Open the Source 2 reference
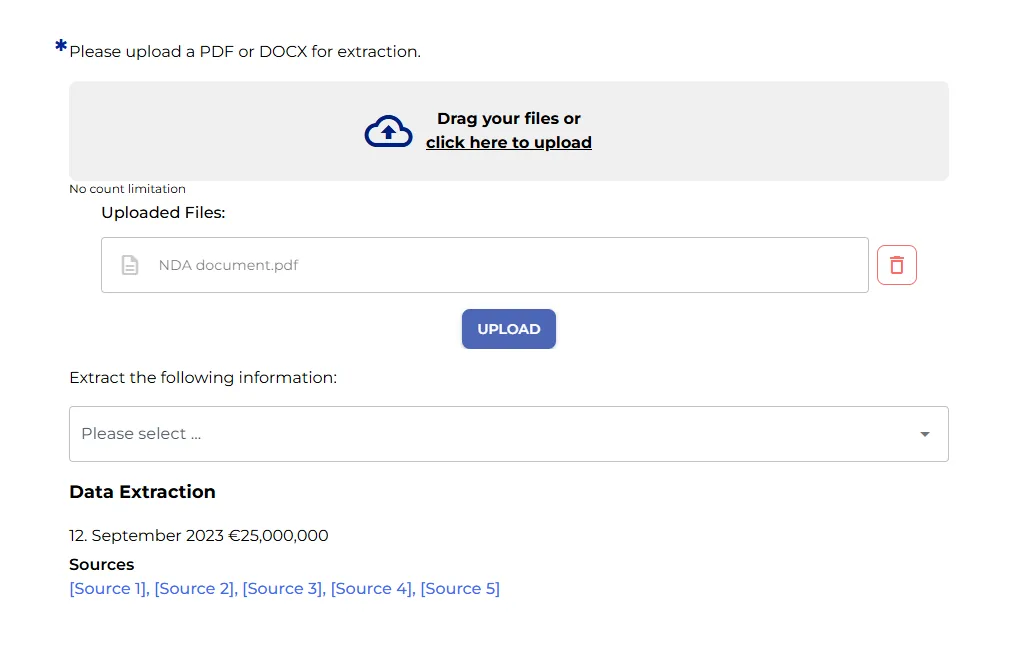 click(195, 588)
